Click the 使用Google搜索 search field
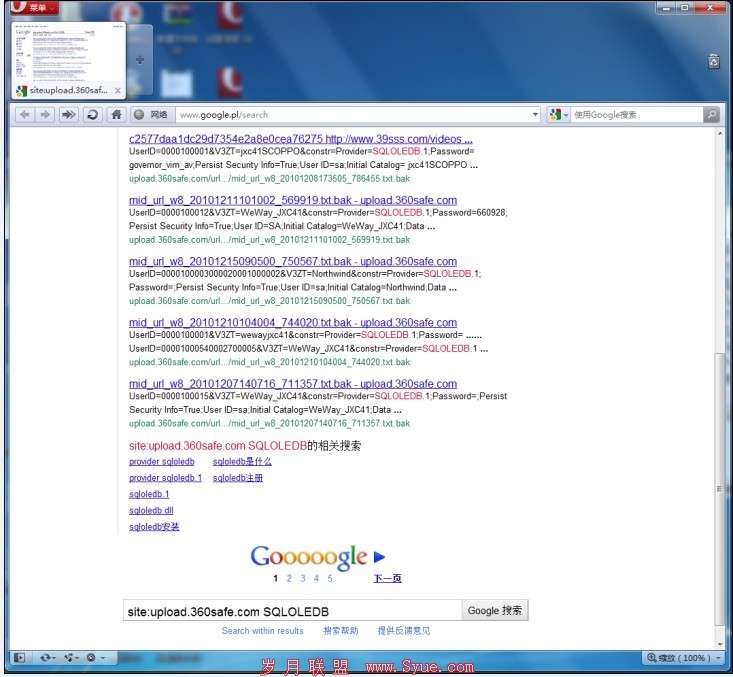This screenshot has height=677, width=733. pyautogui.click(x=637, y=115)
